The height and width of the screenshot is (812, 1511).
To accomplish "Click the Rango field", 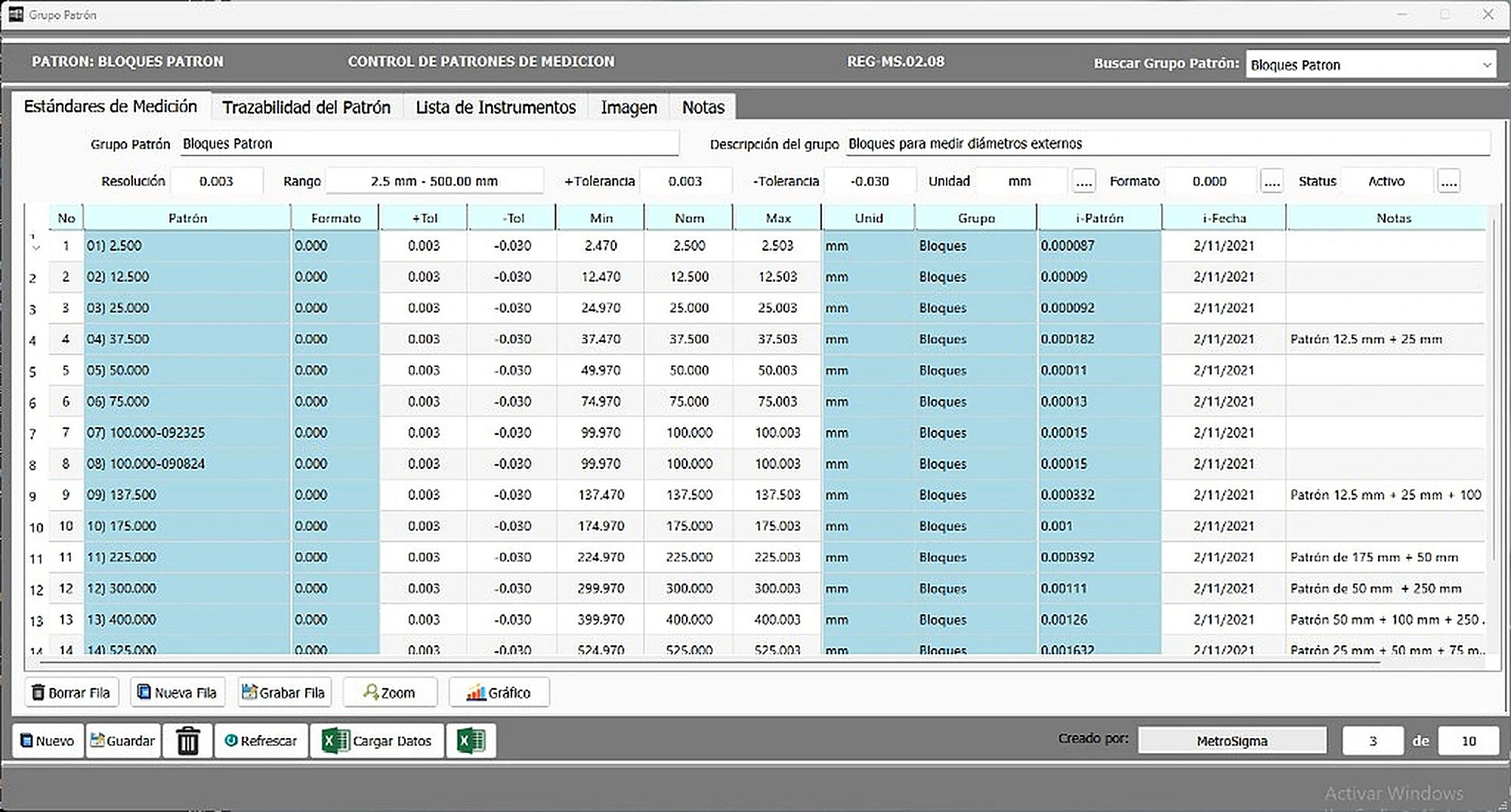I will pos(434,181).
